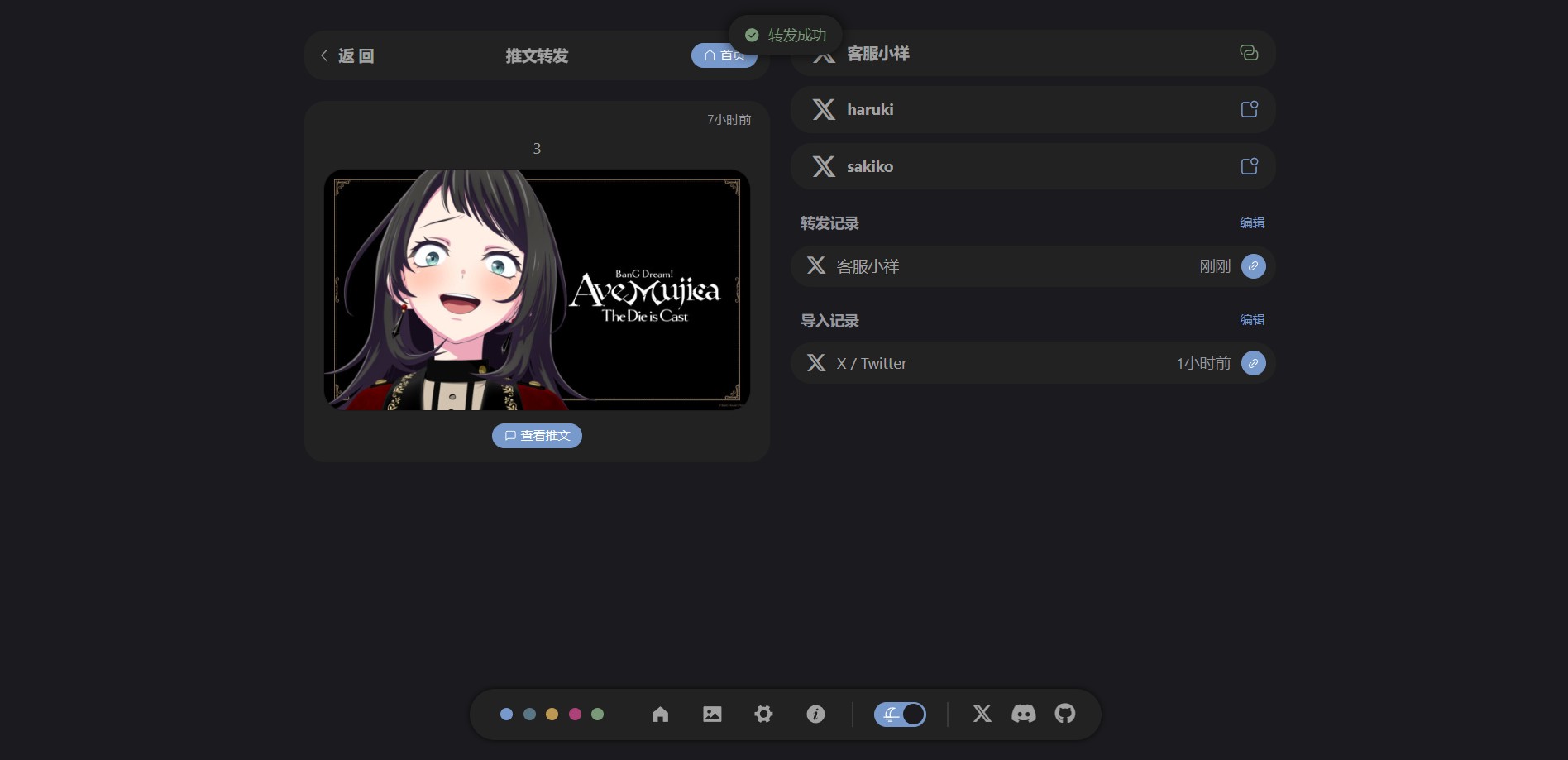Screen dimensions: 1568x760
Task: Open the X link in bottom dock
Action: click(x=982, y=714)
